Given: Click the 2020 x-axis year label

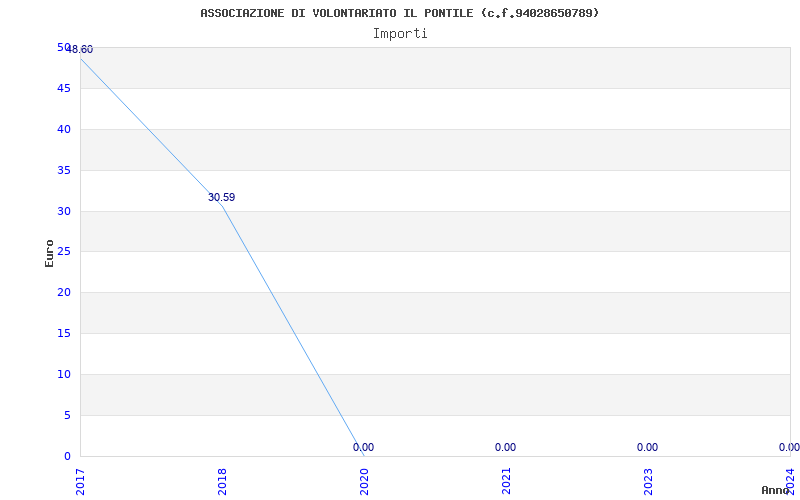Looking at the screenshot, I should pos(364,482).
